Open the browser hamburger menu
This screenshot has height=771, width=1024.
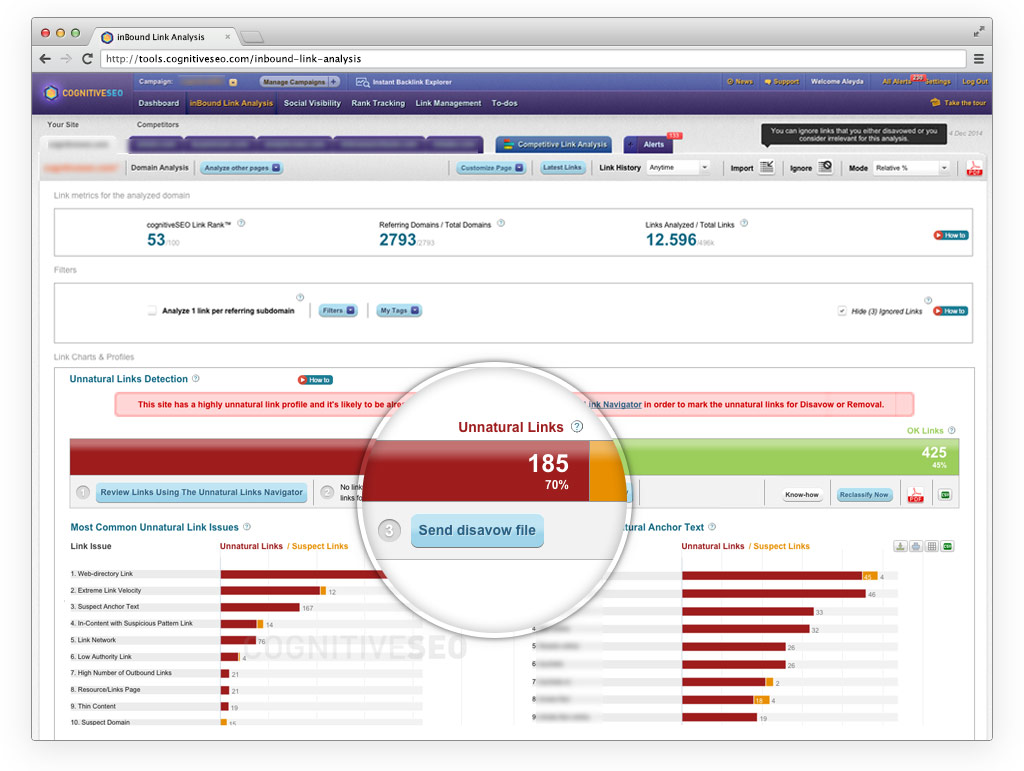(978, 59)
